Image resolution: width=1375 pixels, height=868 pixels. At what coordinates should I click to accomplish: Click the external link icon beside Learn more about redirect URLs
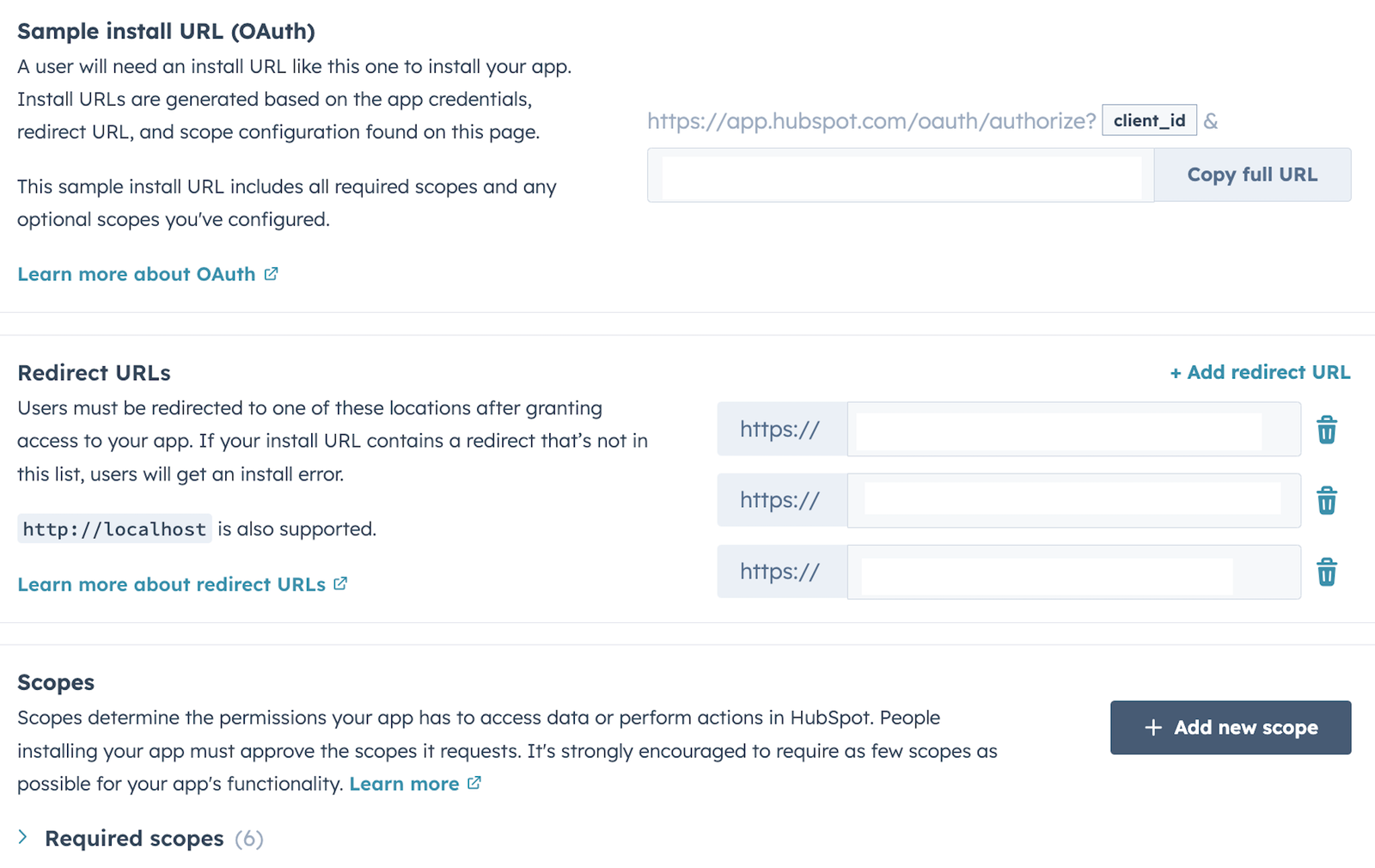[x=340, y=584]
